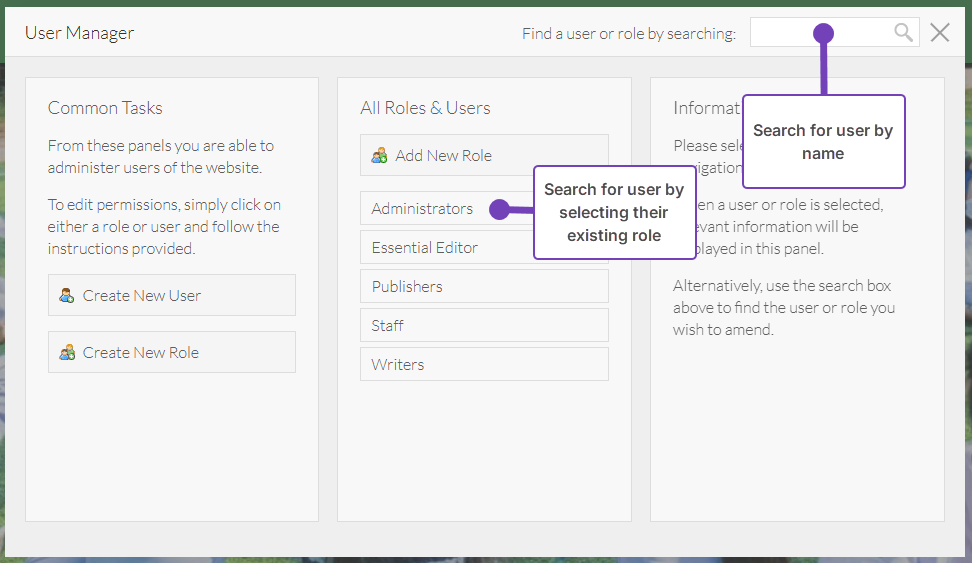Click the group icon beside Create New Role
The height and width of the screenshot is (563, 972).
(x=67, y=352)
